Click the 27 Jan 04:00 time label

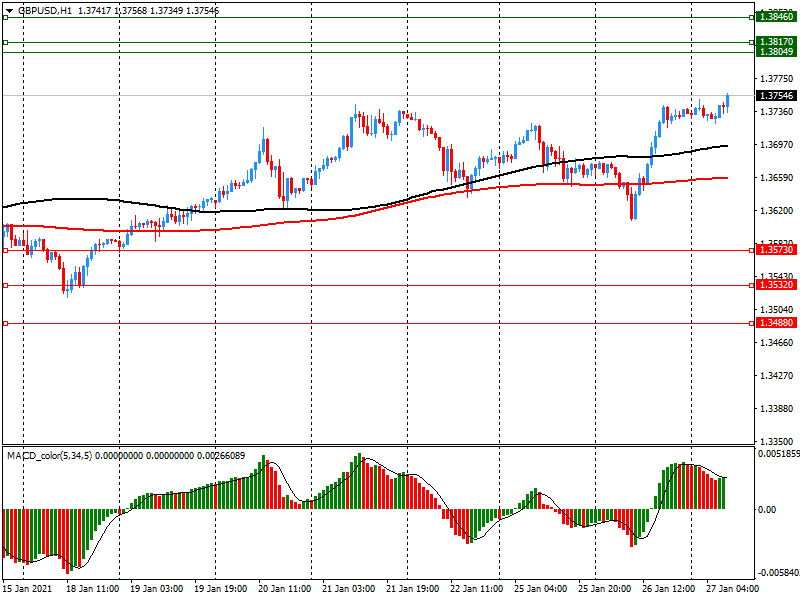733,589
